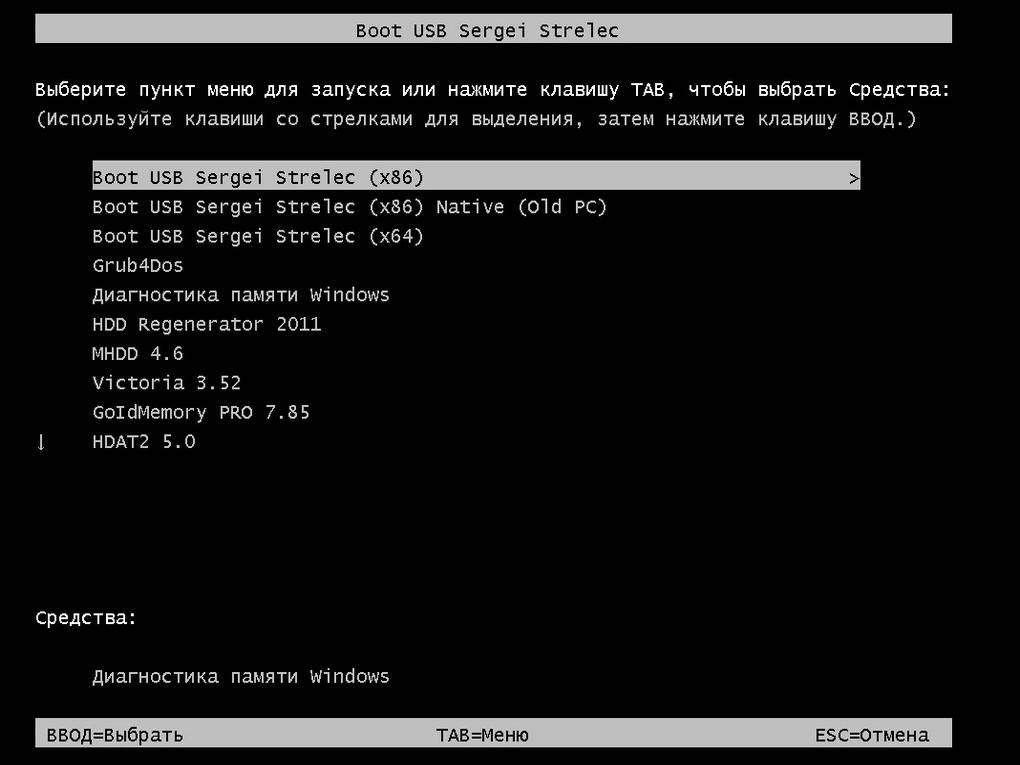The image size is (1020, 765).
Task: Pick HDAT2 5.0 from boot list
Action: coord(144,442)
